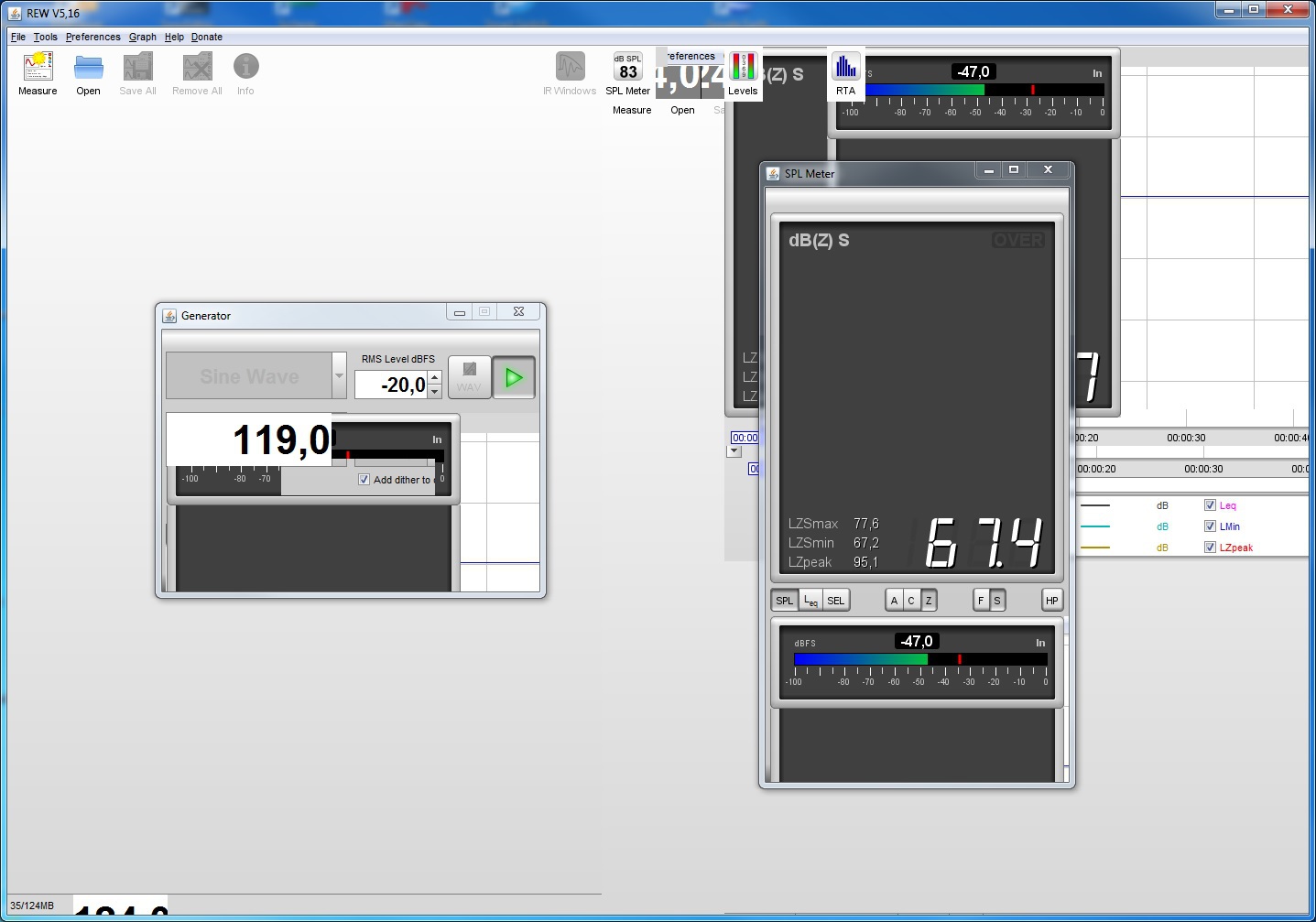
Task: Toggle the Add dither checkbox
Action: tap(364, 480)
